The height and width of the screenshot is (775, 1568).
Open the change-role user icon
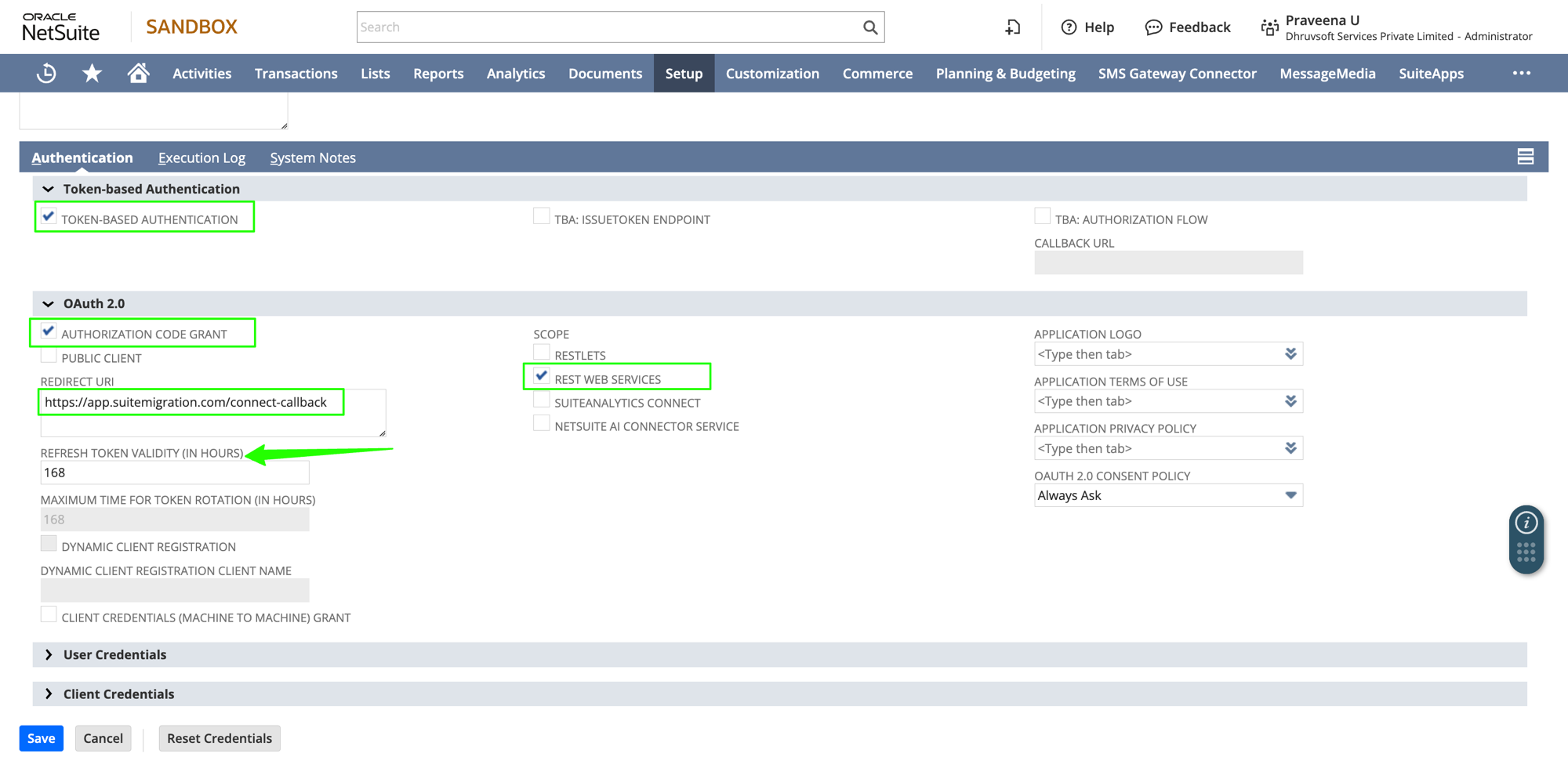[1269, 27]
